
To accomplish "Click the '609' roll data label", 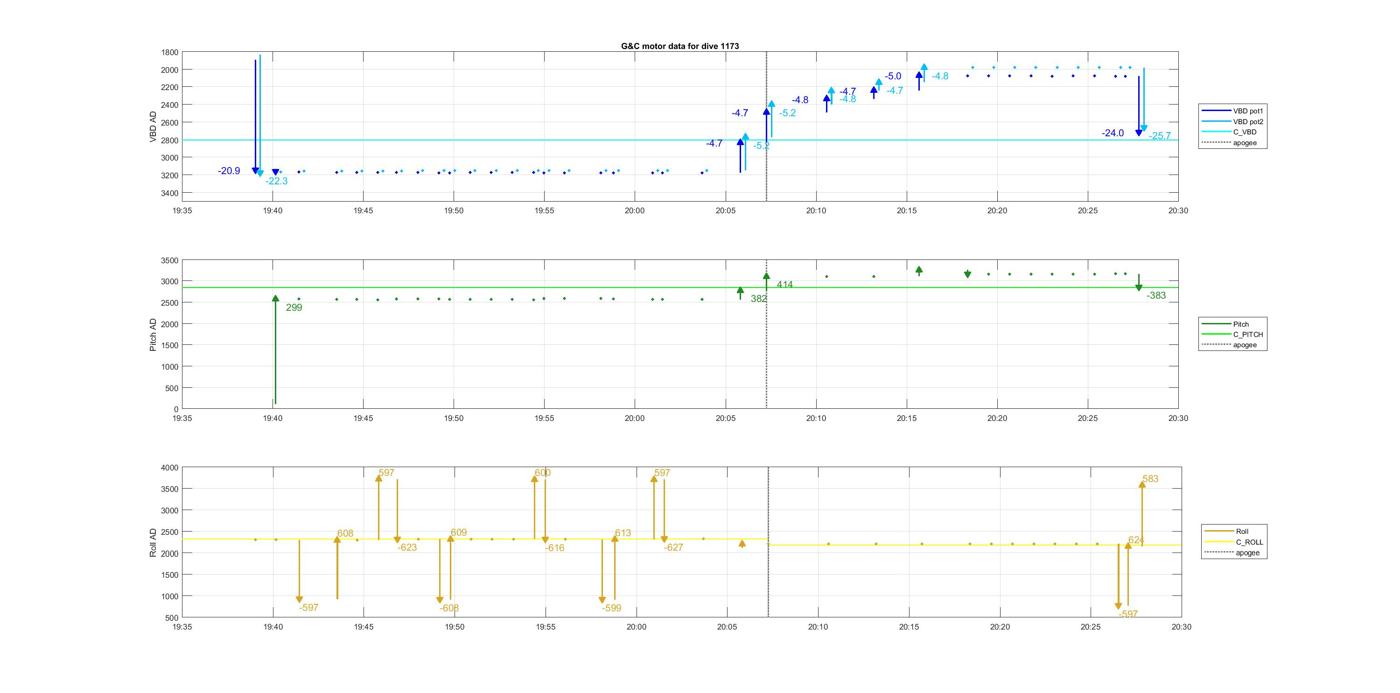I will (x=459, y=533).
